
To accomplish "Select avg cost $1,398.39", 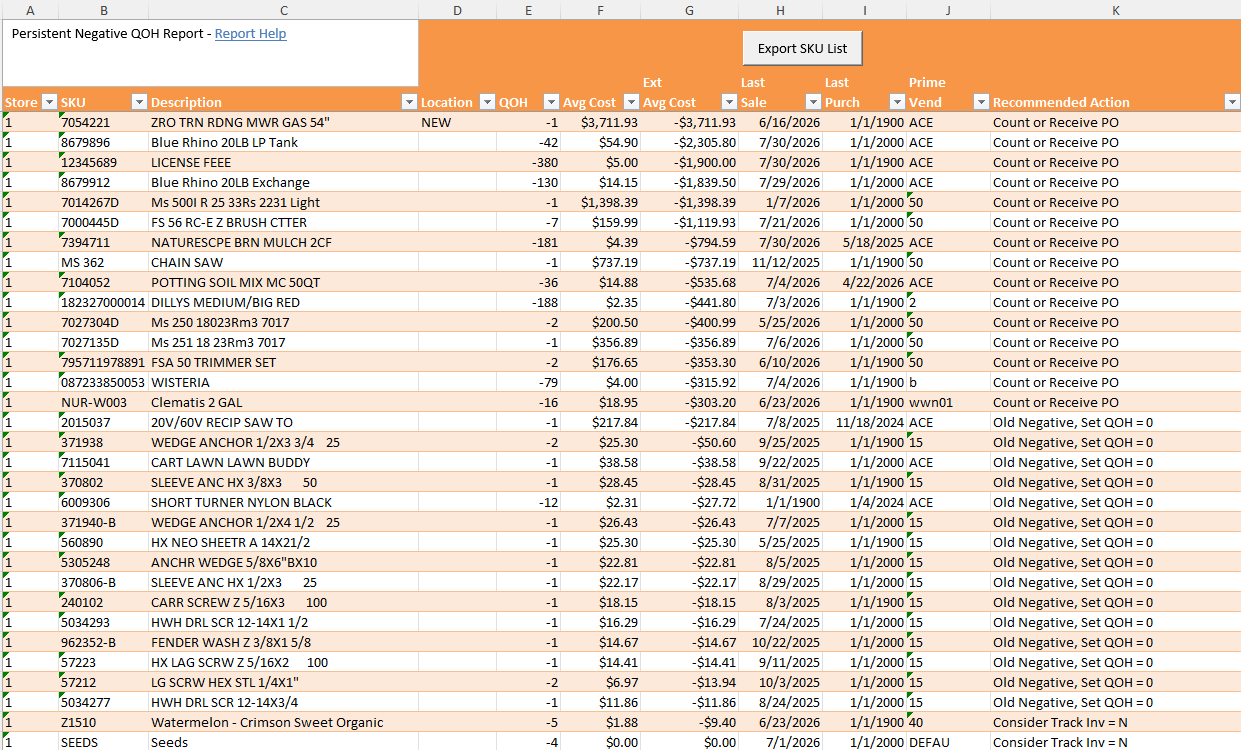I will pyautogui.click(x=600, y=202).
